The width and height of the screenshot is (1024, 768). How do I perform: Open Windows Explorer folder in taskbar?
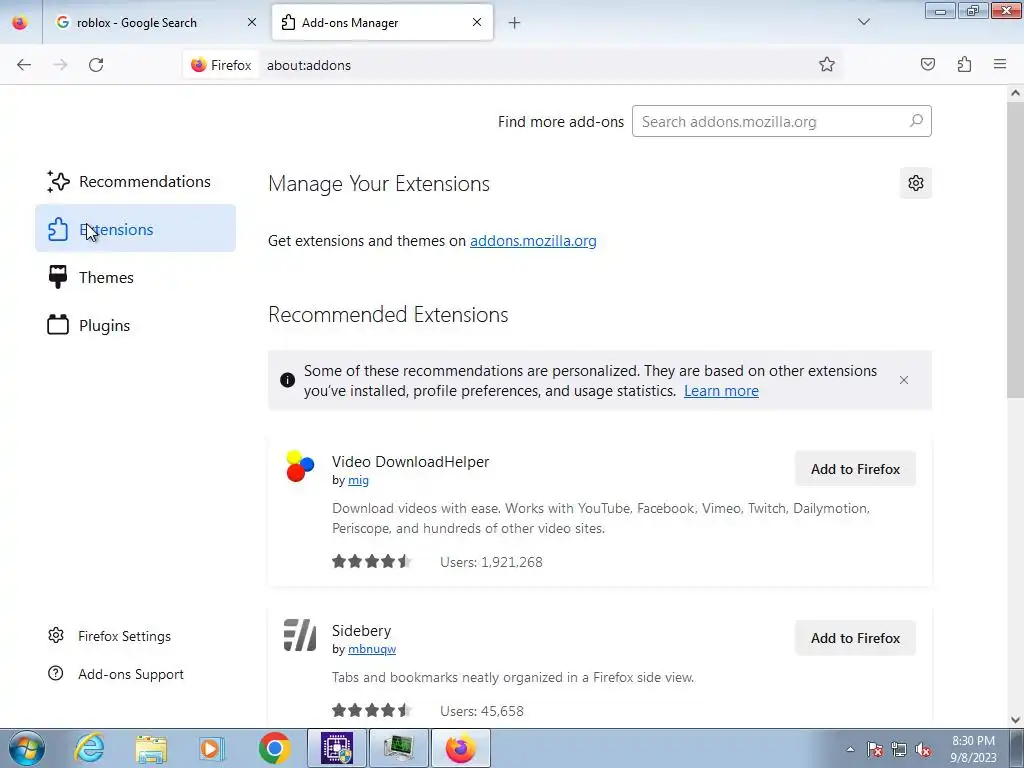[151, 748]
